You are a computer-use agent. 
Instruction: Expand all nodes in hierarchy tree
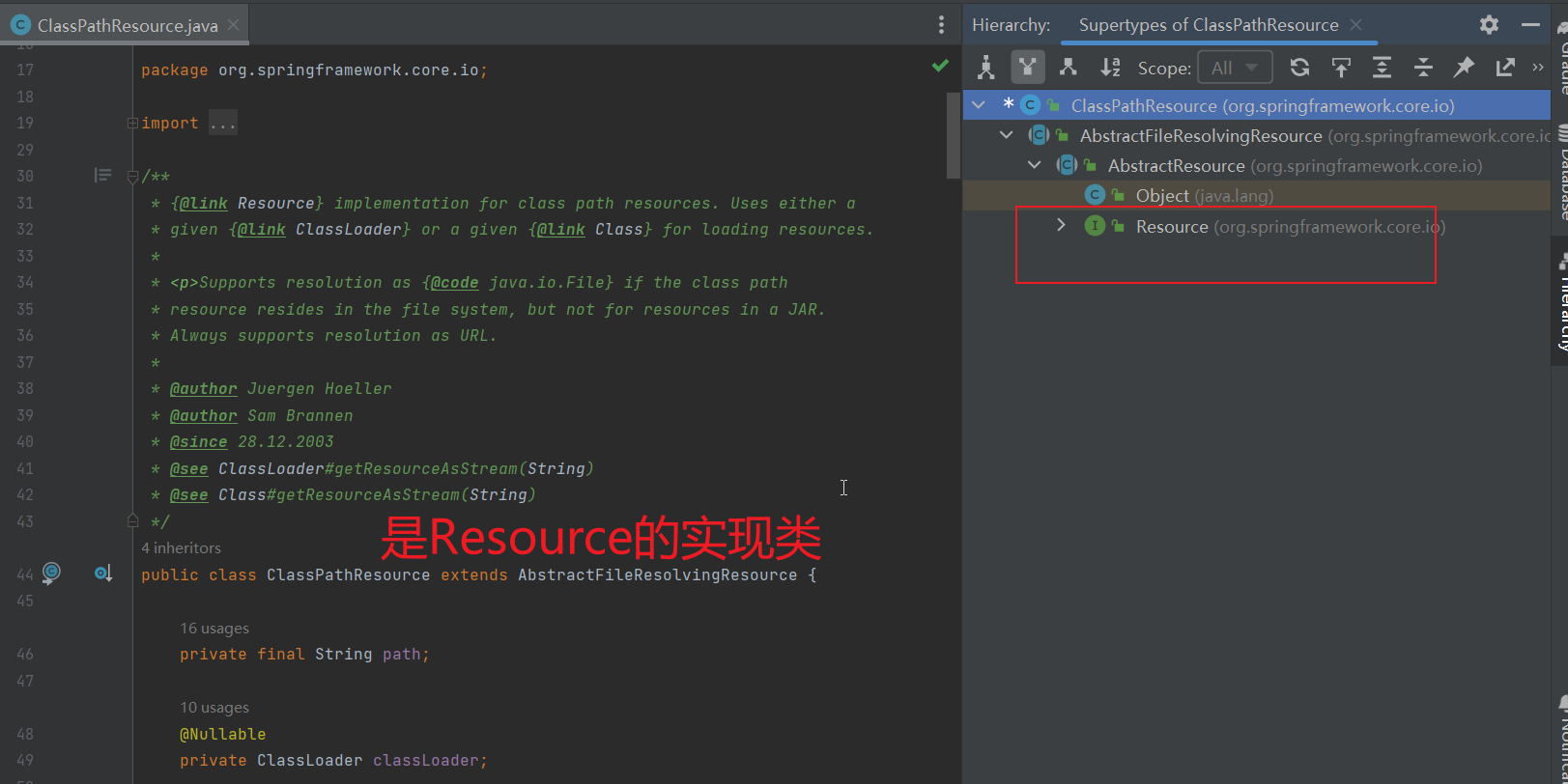coord(1382,68)
